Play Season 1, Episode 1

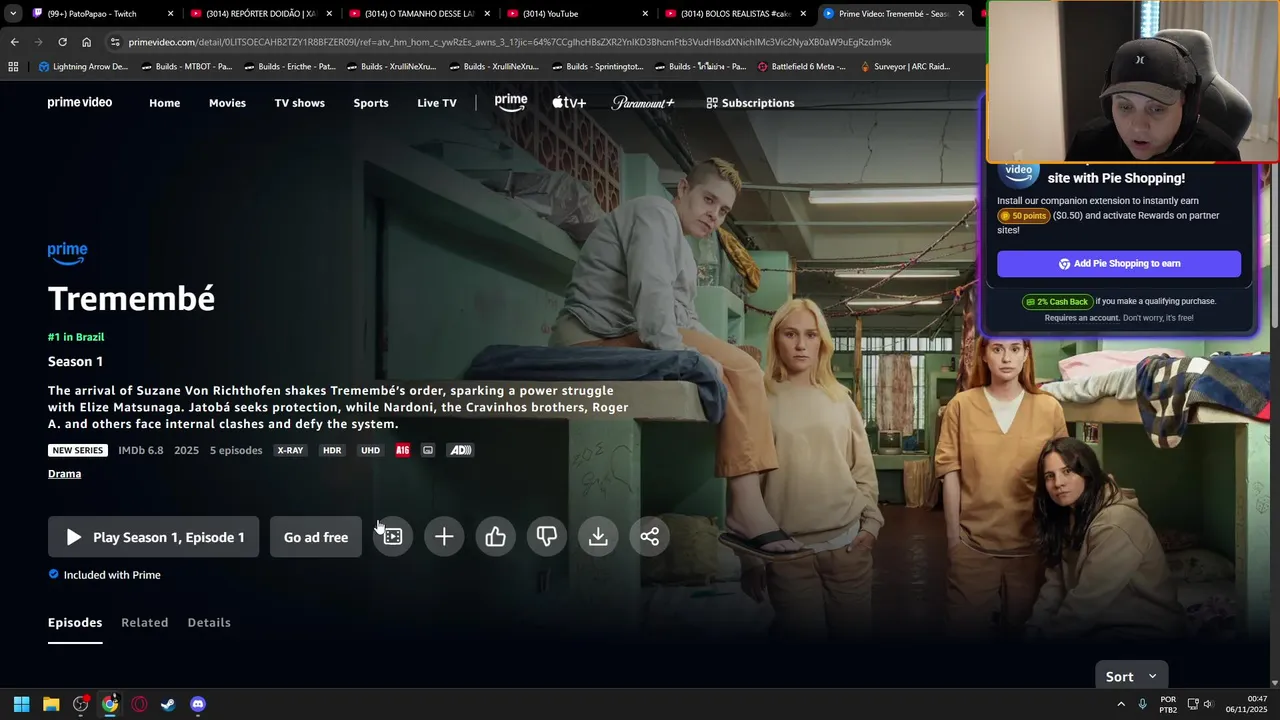pyautogui.click(x=153, y=537)
